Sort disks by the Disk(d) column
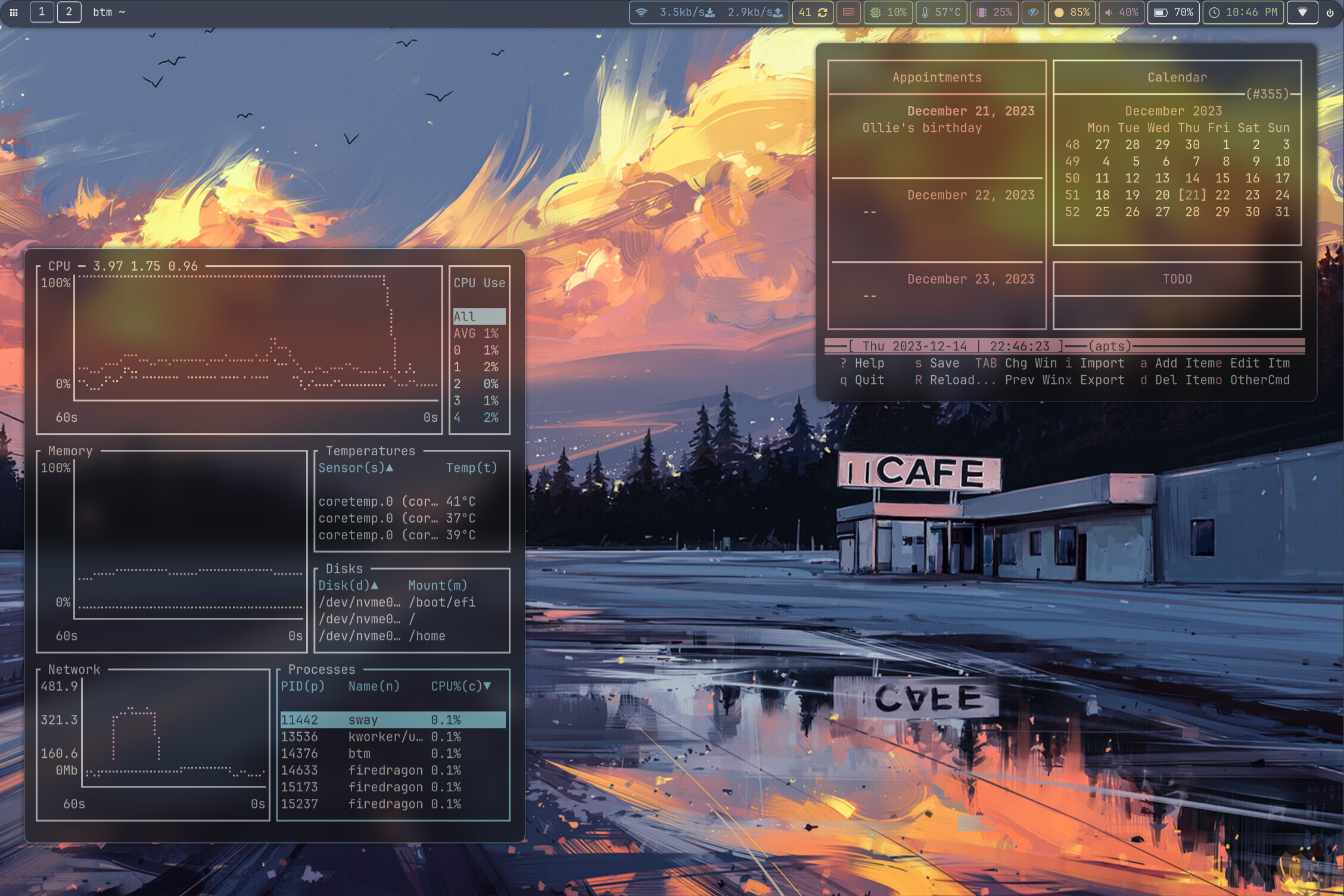 348,585
